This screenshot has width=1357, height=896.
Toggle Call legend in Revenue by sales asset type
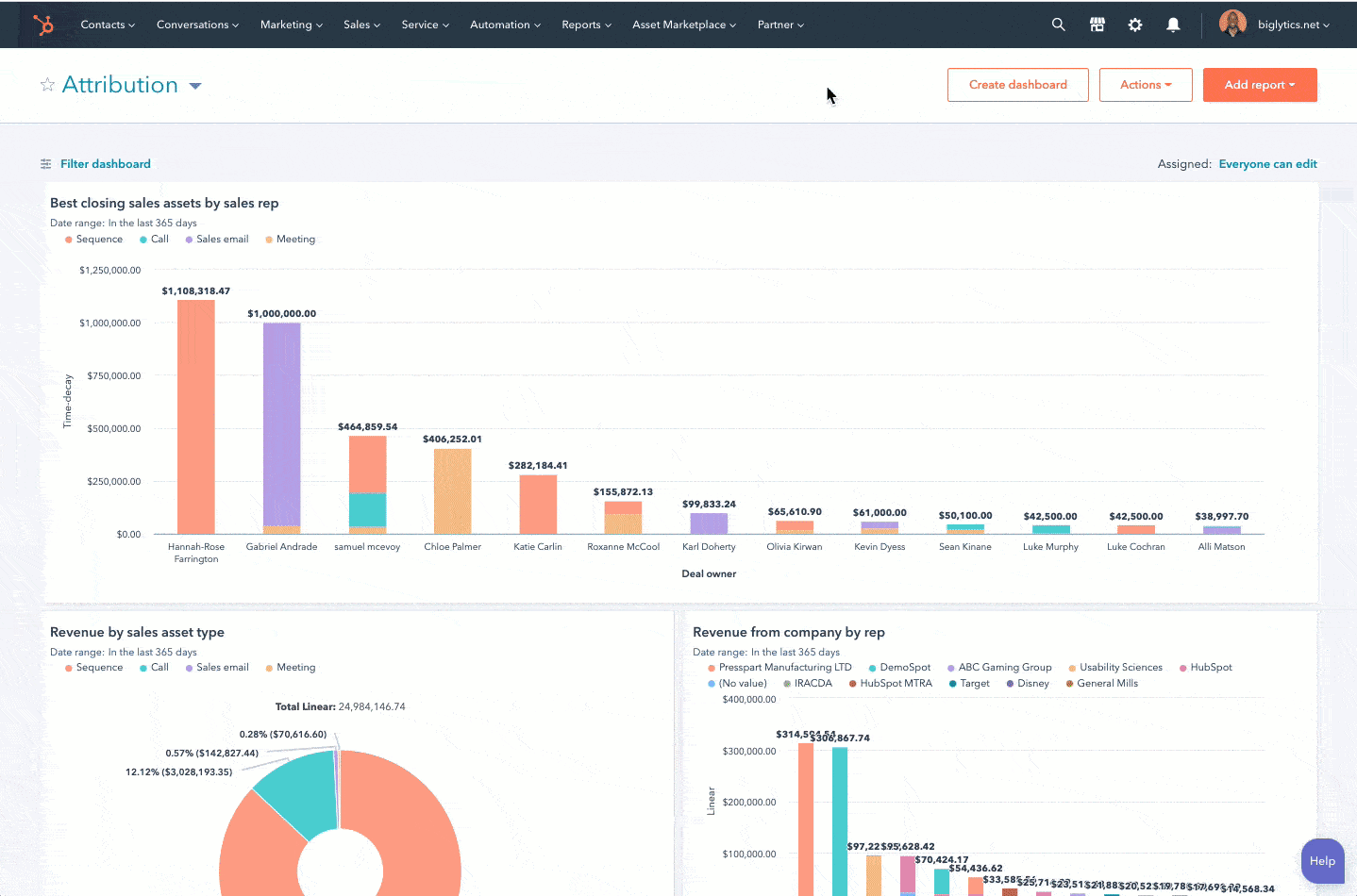click(x=154, y=668)
